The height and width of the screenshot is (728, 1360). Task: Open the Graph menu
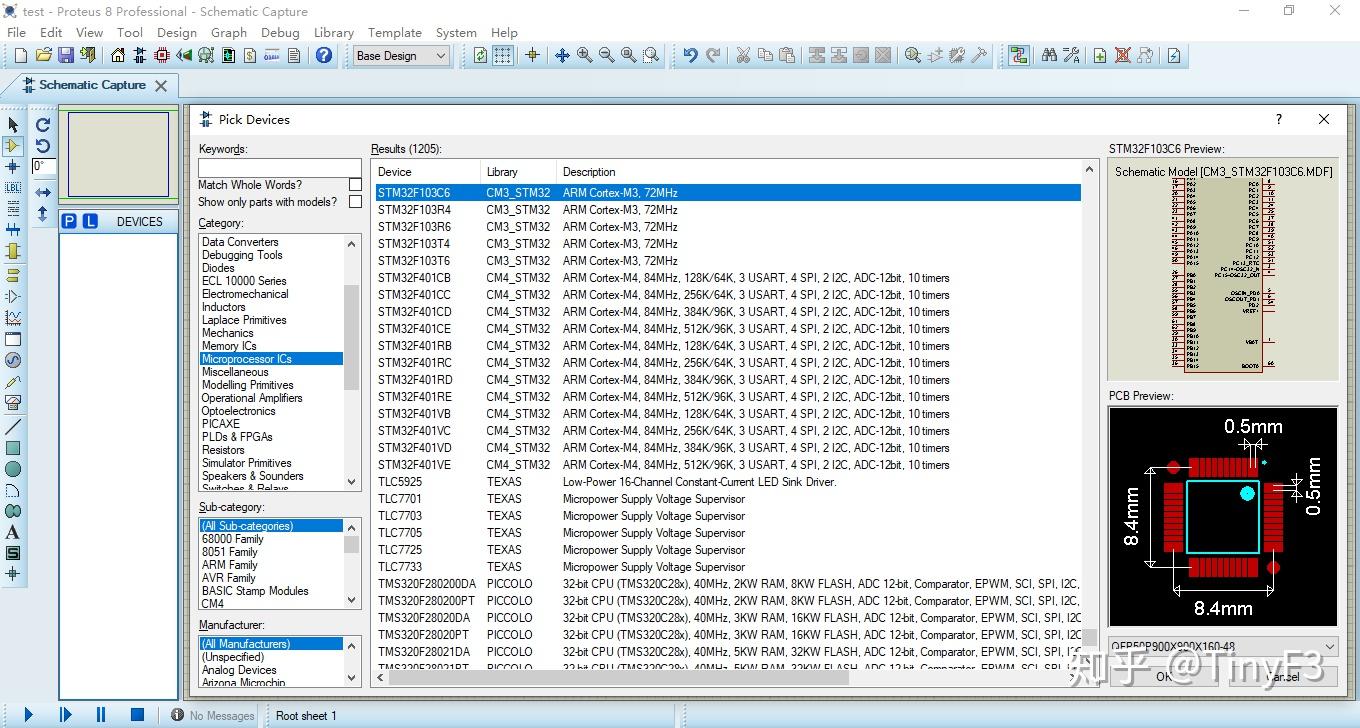click(229, 32)
